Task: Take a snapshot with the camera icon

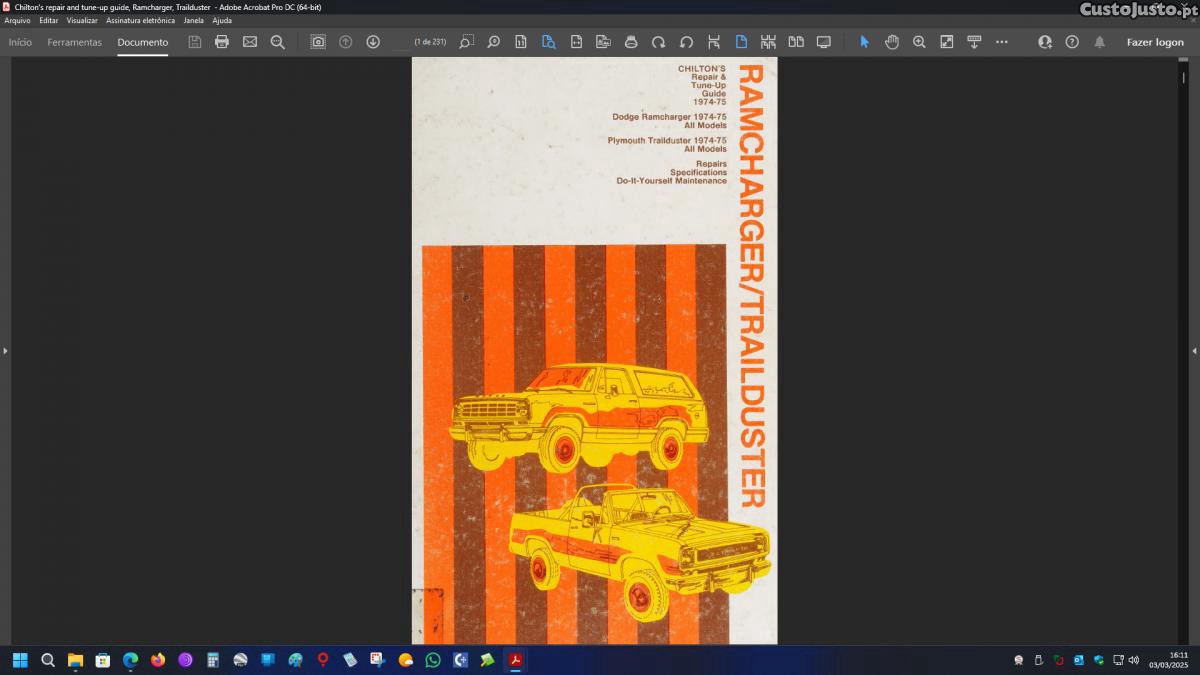Action: 318,42
